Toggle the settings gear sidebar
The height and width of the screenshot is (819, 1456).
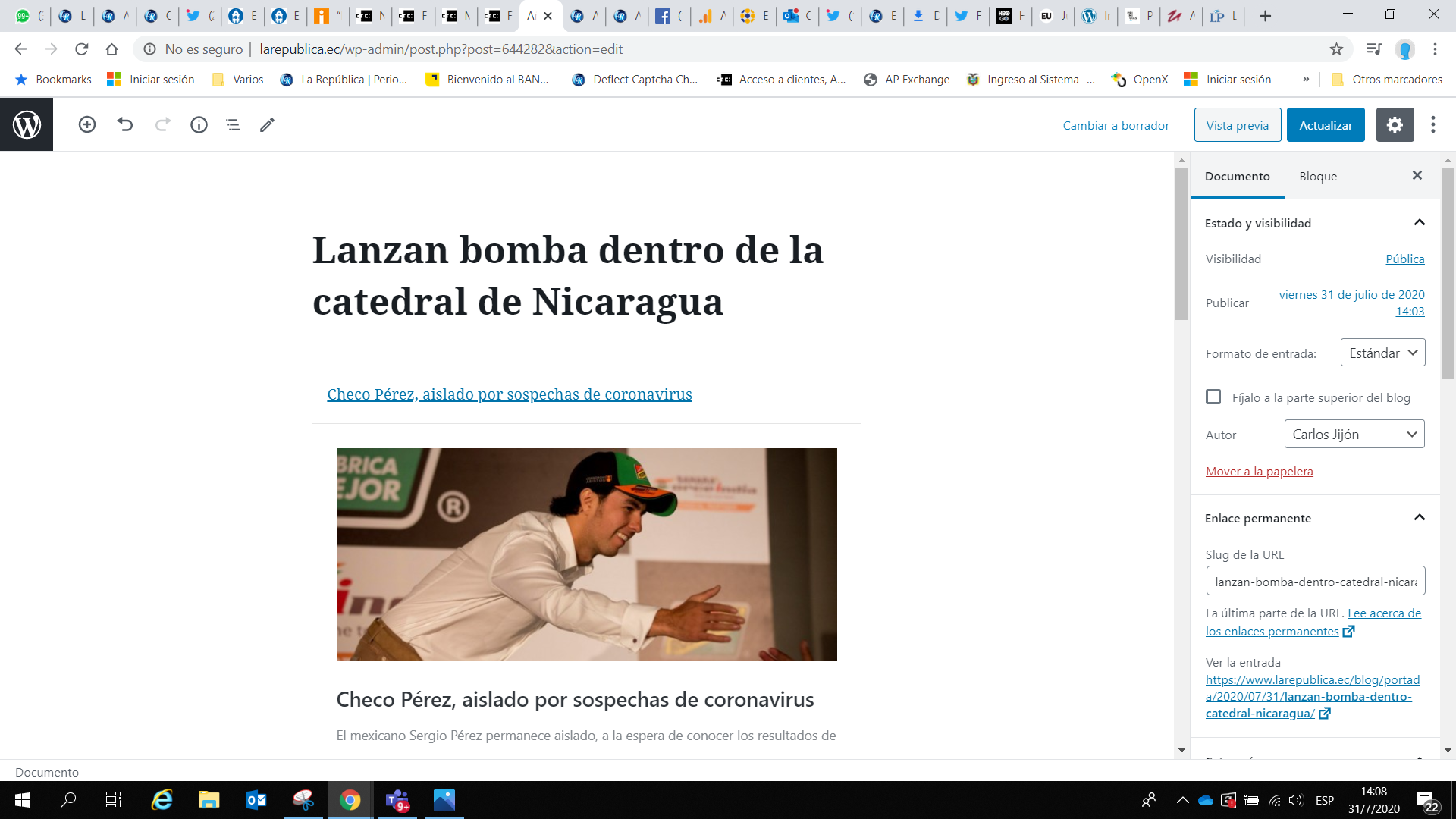click(x=1395, y=125)
